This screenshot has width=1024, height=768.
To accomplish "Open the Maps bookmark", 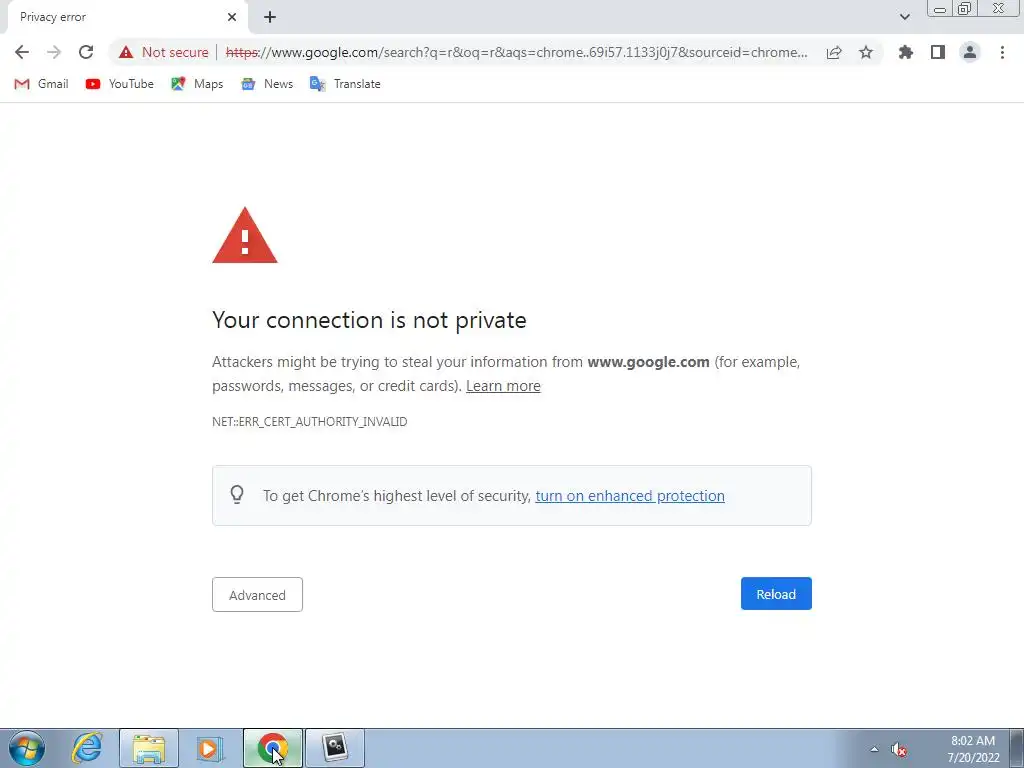I will [x=197, y=84].
